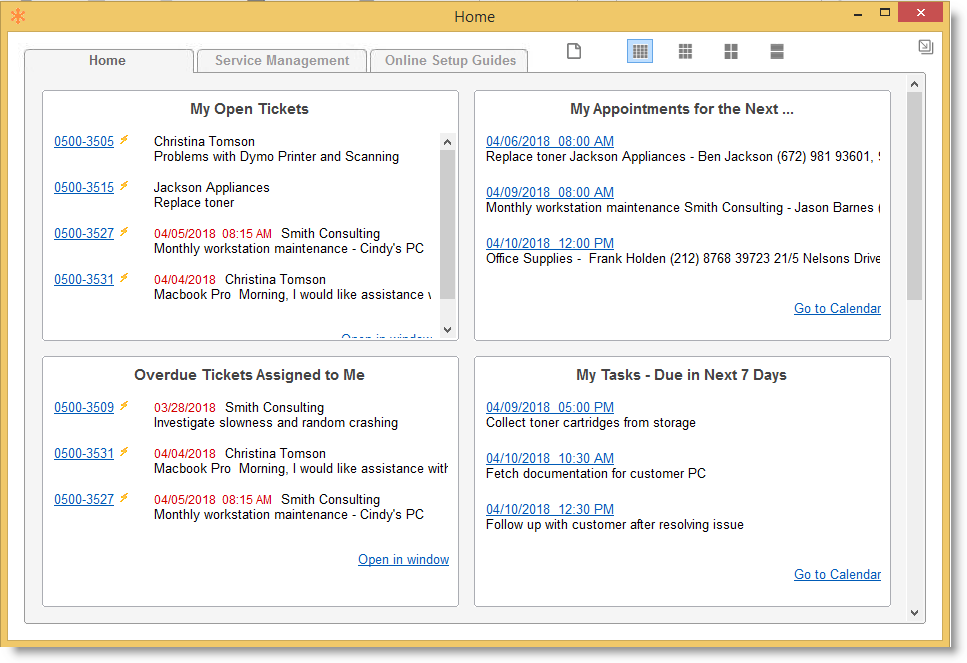Open ticket 0500-3515 in My Open Tickets
967x663 pixels.
[84, 187]
